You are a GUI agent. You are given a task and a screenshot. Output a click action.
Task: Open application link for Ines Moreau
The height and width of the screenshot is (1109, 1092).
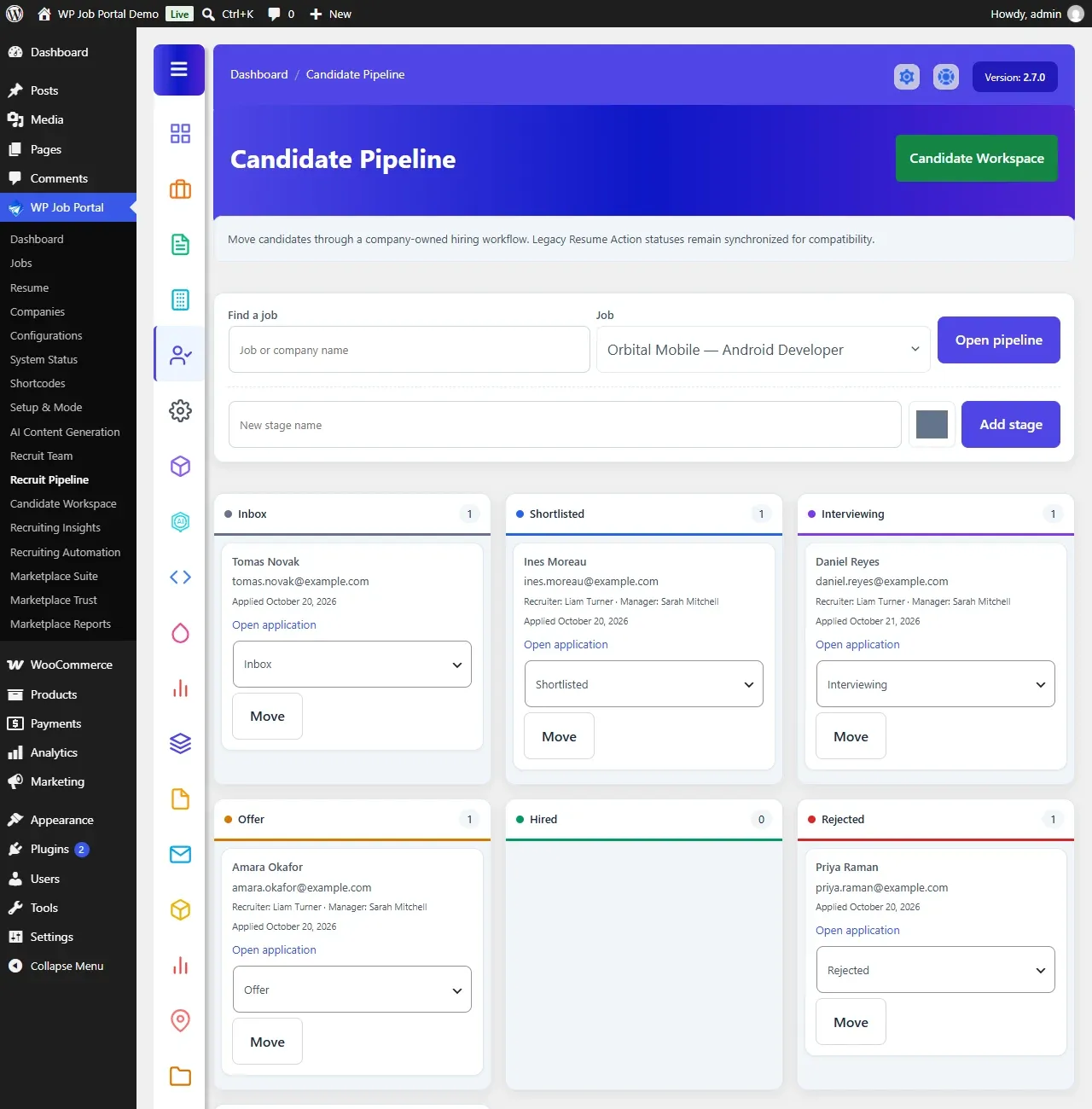point(566,644)
